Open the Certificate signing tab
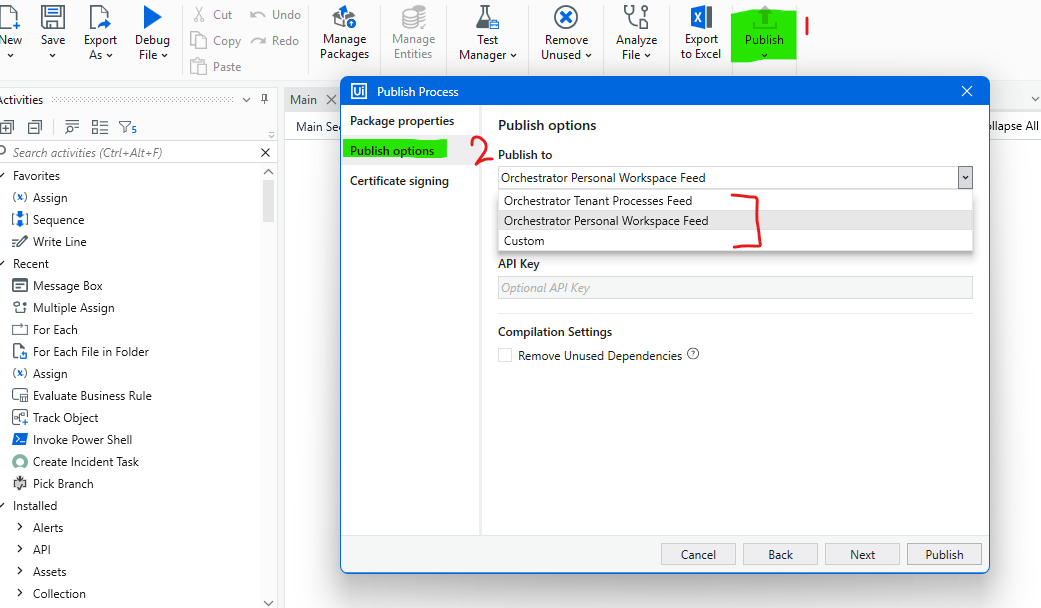Screen dimensions: 1041x608 398,180
